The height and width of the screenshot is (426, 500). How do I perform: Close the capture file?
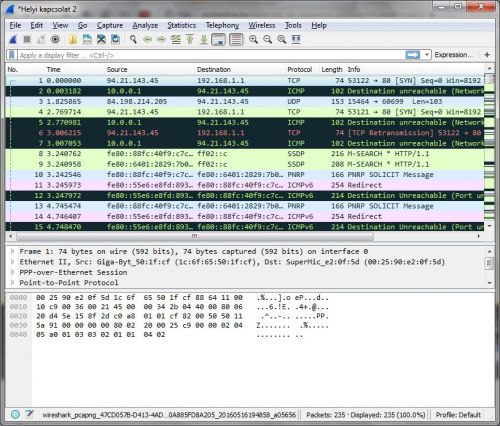click(101, 40)
